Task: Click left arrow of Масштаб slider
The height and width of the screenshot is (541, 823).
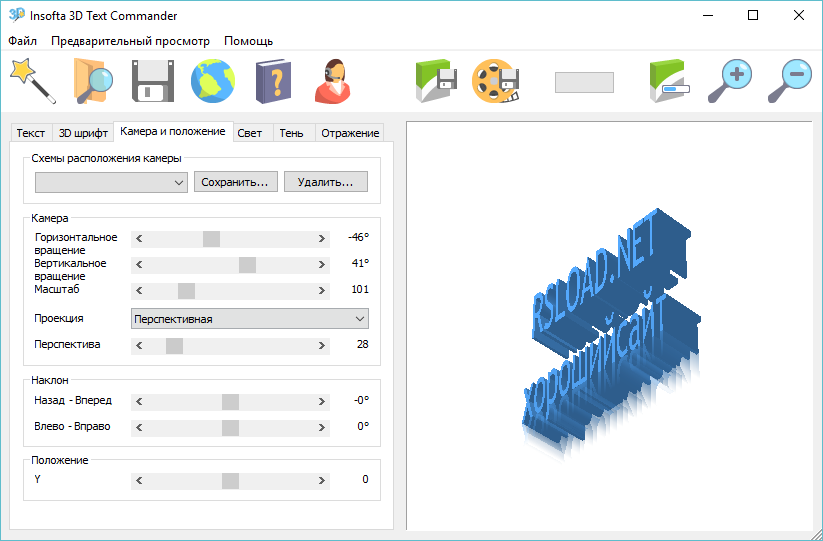Action: [139, 291]
